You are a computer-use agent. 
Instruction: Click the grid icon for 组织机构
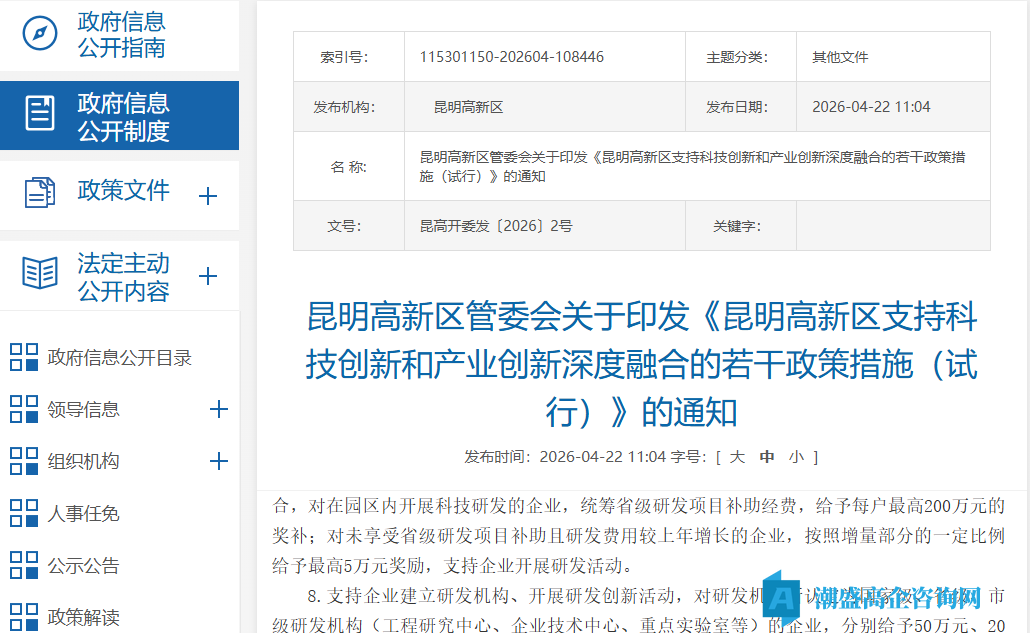[23, 461]
